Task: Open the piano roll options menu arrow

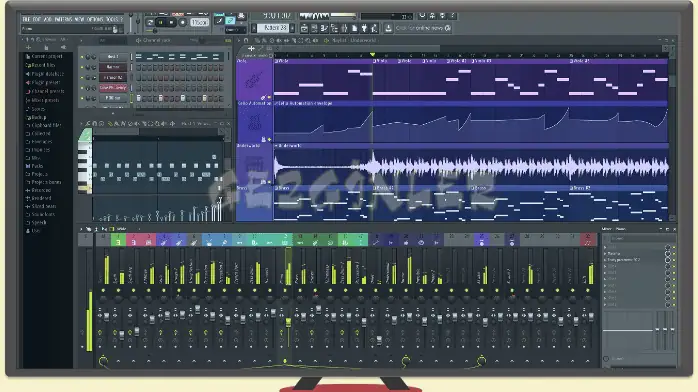Action: (81, 123)
